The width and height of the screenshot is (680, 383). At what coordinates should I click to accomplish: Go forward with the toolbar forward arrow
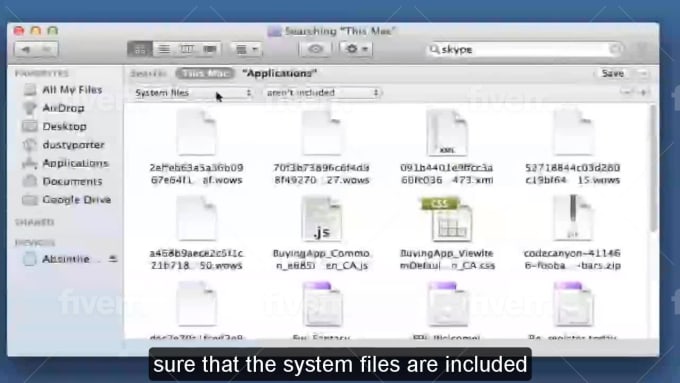click(47, 49)
